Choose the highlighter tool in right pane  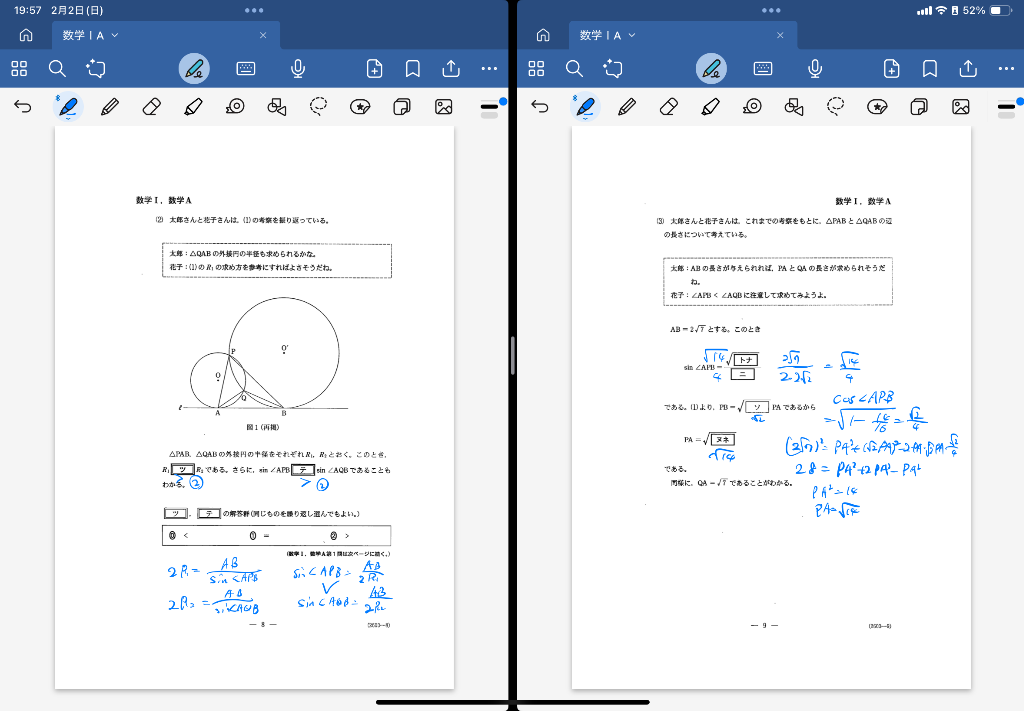711,106
